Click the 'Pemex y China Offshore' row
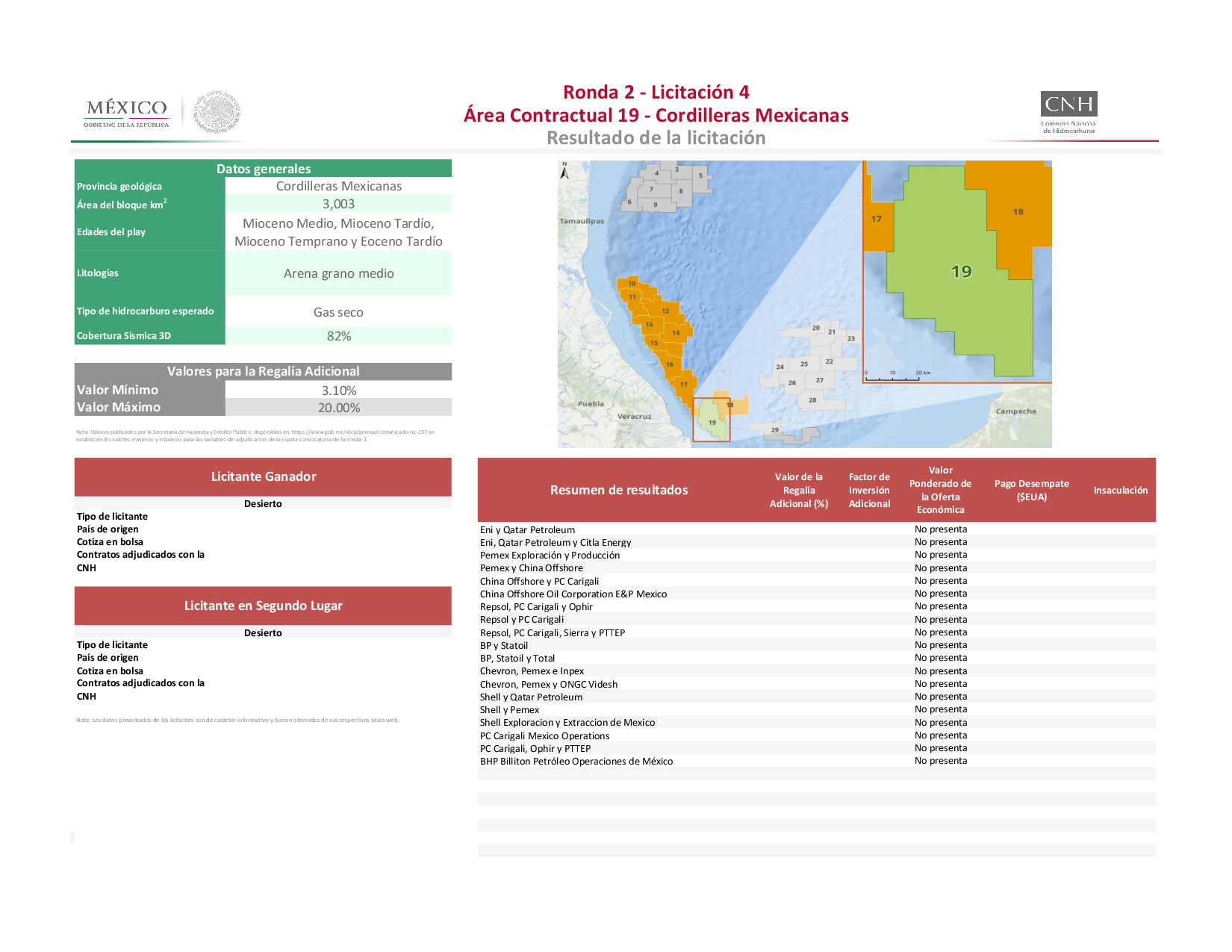This screenshot has width=1232, height=952. [x=817, y=567]
